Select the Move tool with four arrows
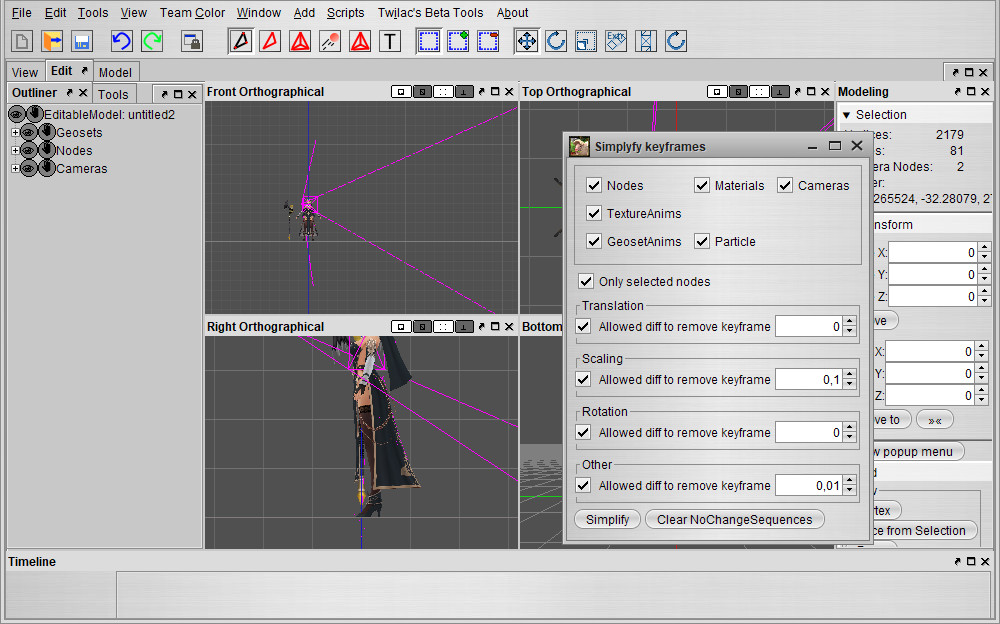 [x=526, y=41]
